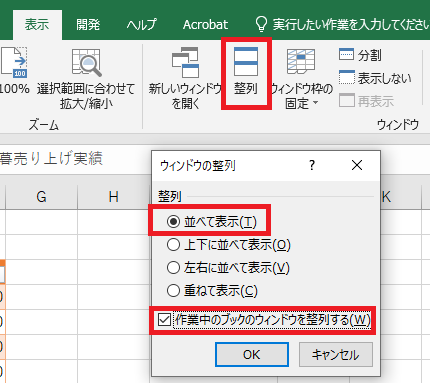The width and height of the screenshot is (430, 383).
Task: Confirm the dialog with OK
Action: tap(252, 354)
